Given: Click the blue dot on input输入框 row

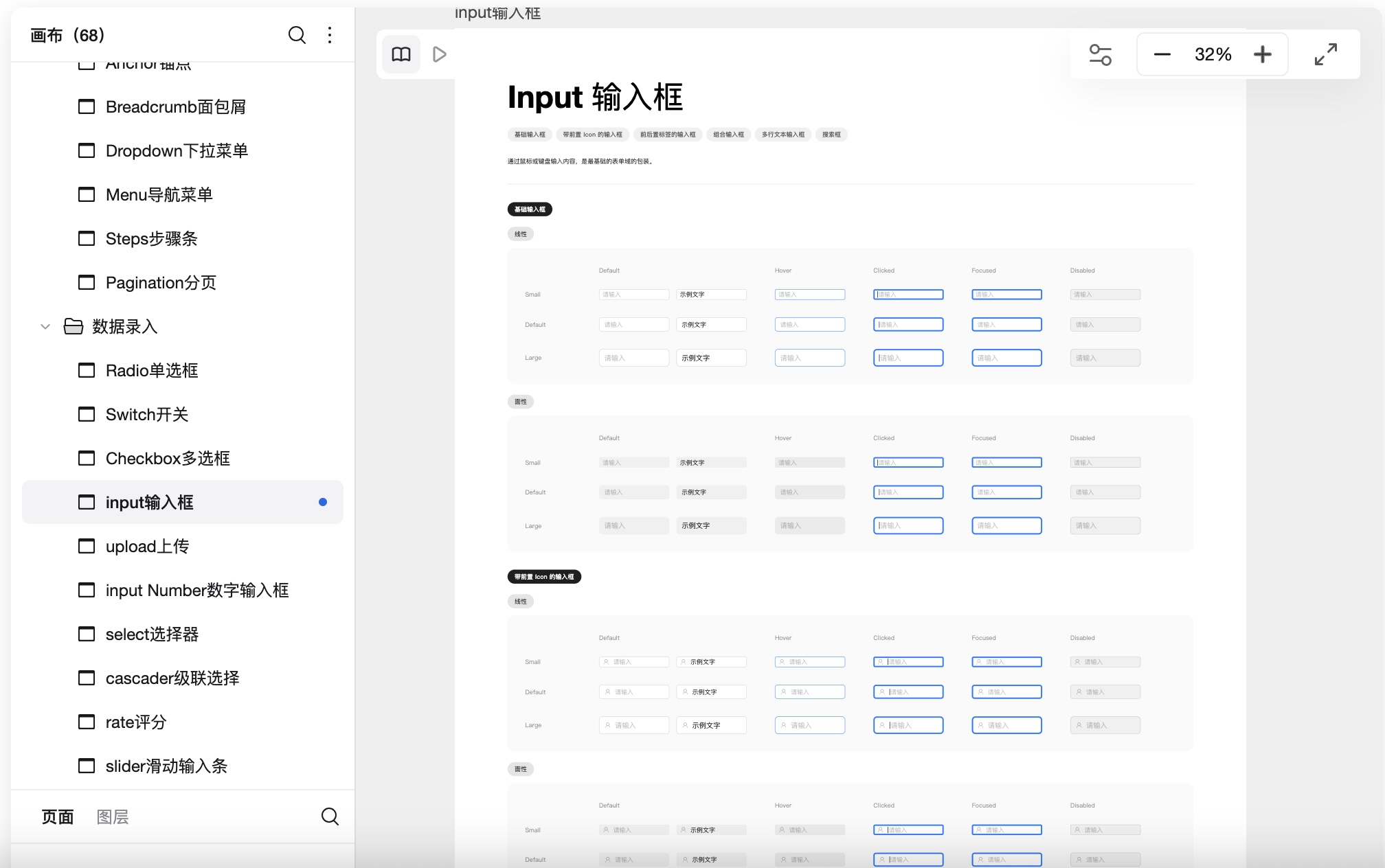Looking at the screenshot, I should [323, 502].
